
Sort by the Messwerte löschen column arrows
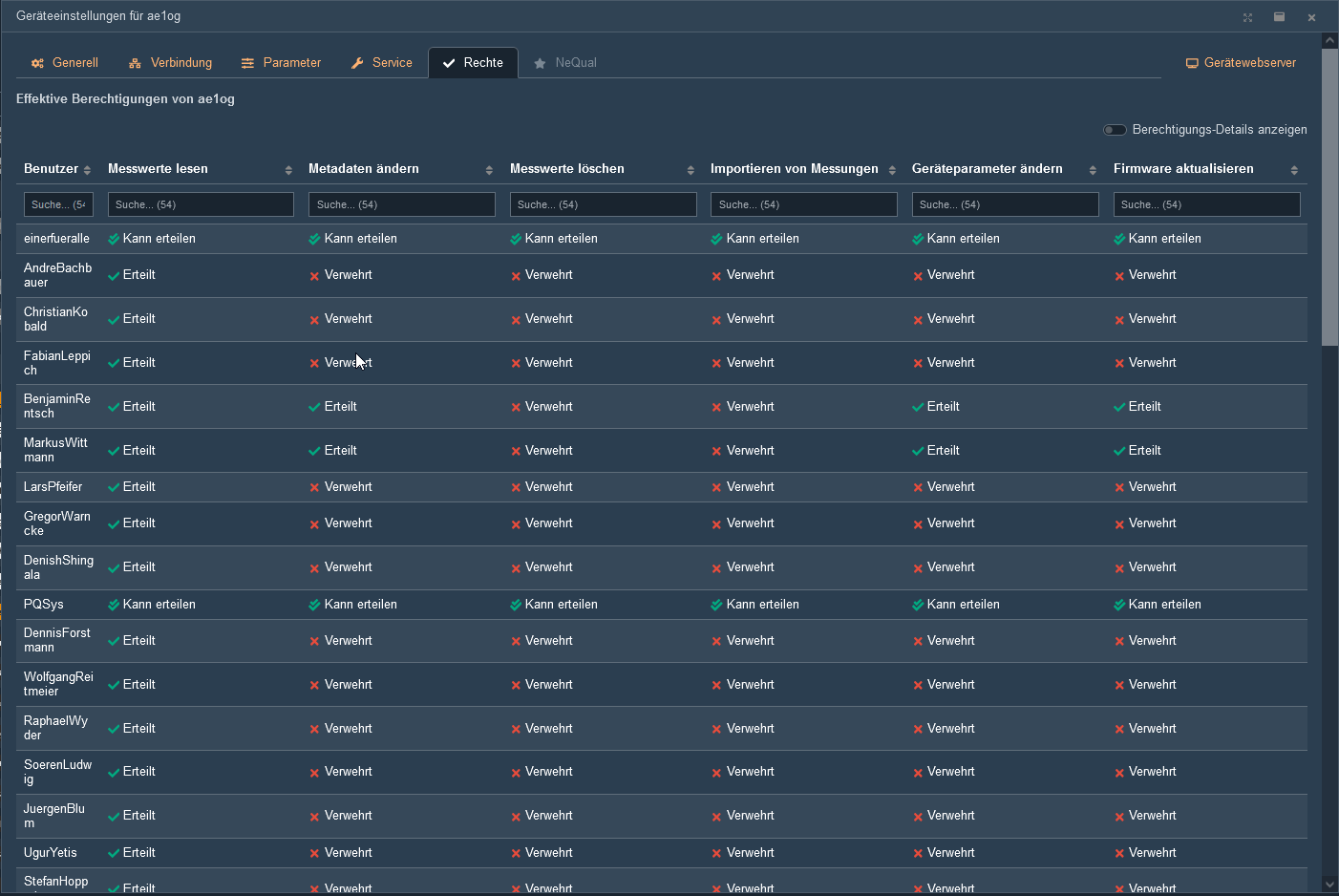coord(691,170)
